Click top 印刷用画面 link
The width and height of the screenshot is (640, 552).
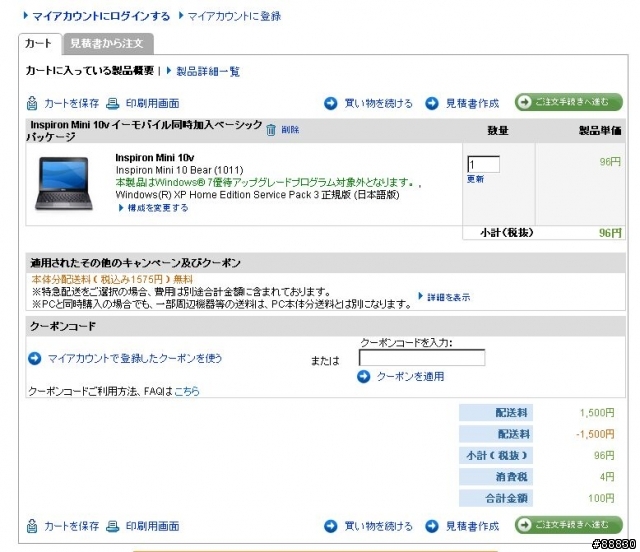[153, 104]
